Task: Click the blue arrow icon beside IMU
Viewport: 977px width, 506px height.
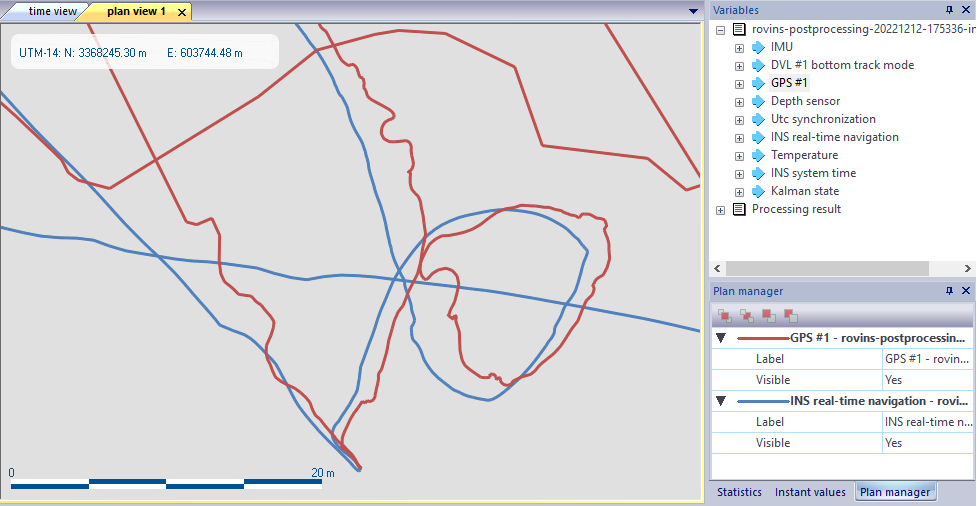Action: [x=757, y=47]
